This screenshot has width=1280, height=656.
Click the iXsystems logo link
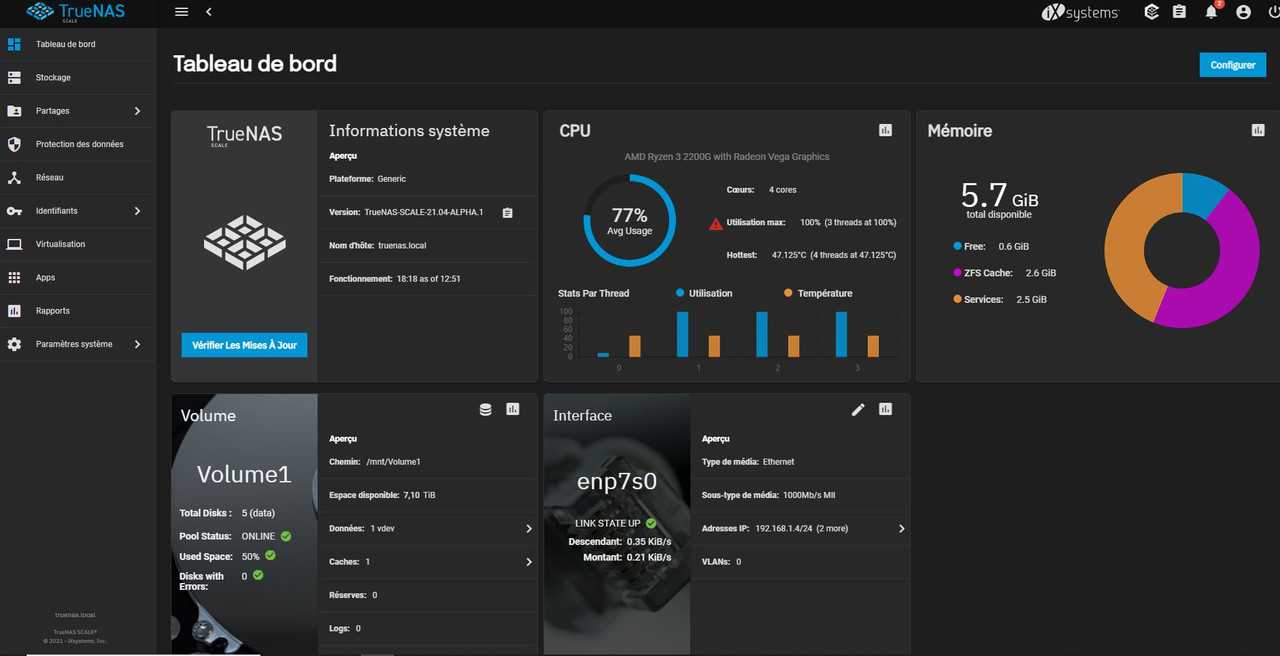point(1080,12)
